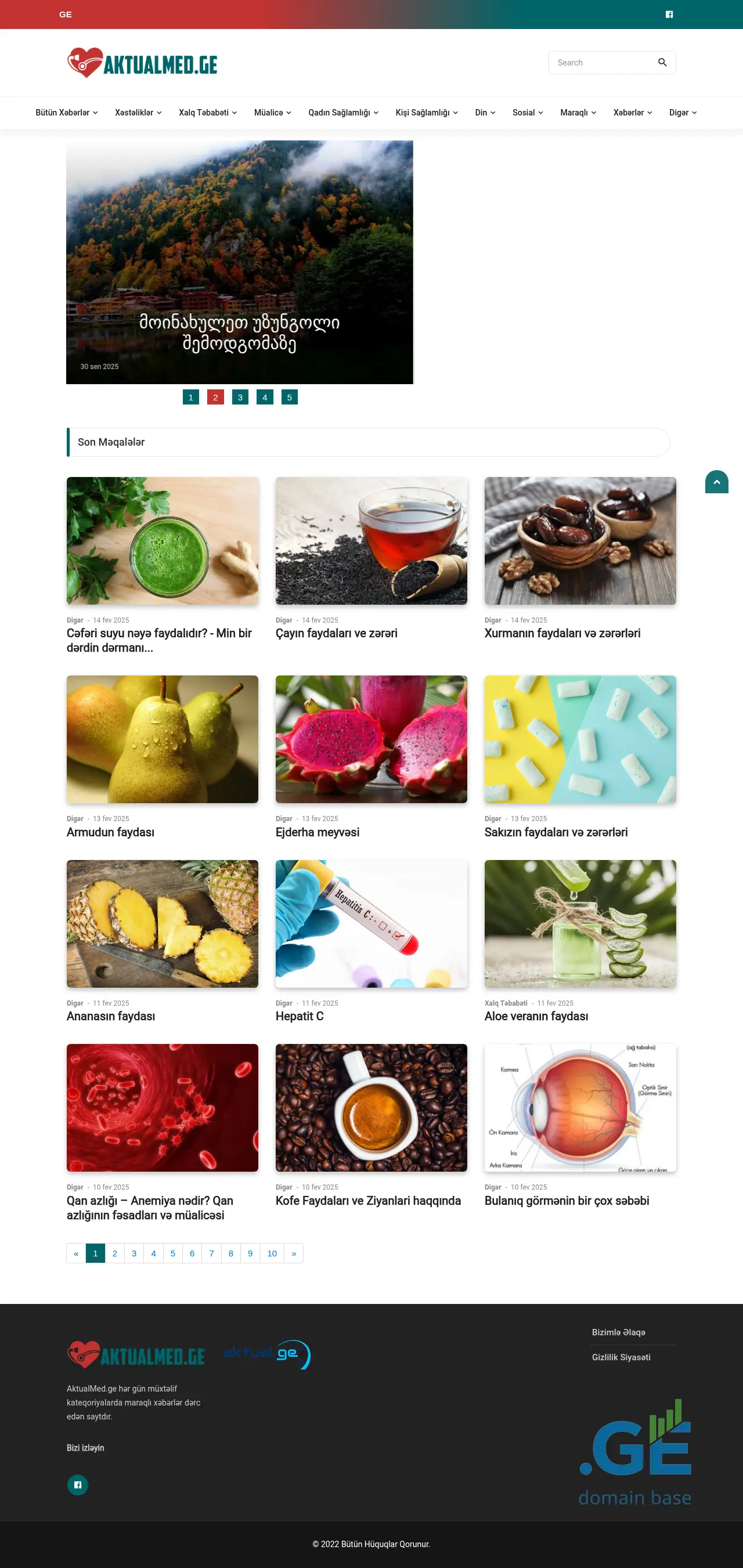
Task: Select the Maraqlı navigation item
Action: [578, 113]
